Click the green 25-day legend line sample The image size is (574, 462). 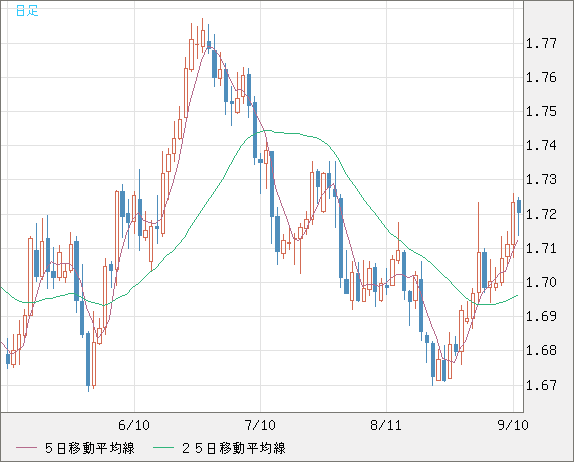click(x=163, y=448)
